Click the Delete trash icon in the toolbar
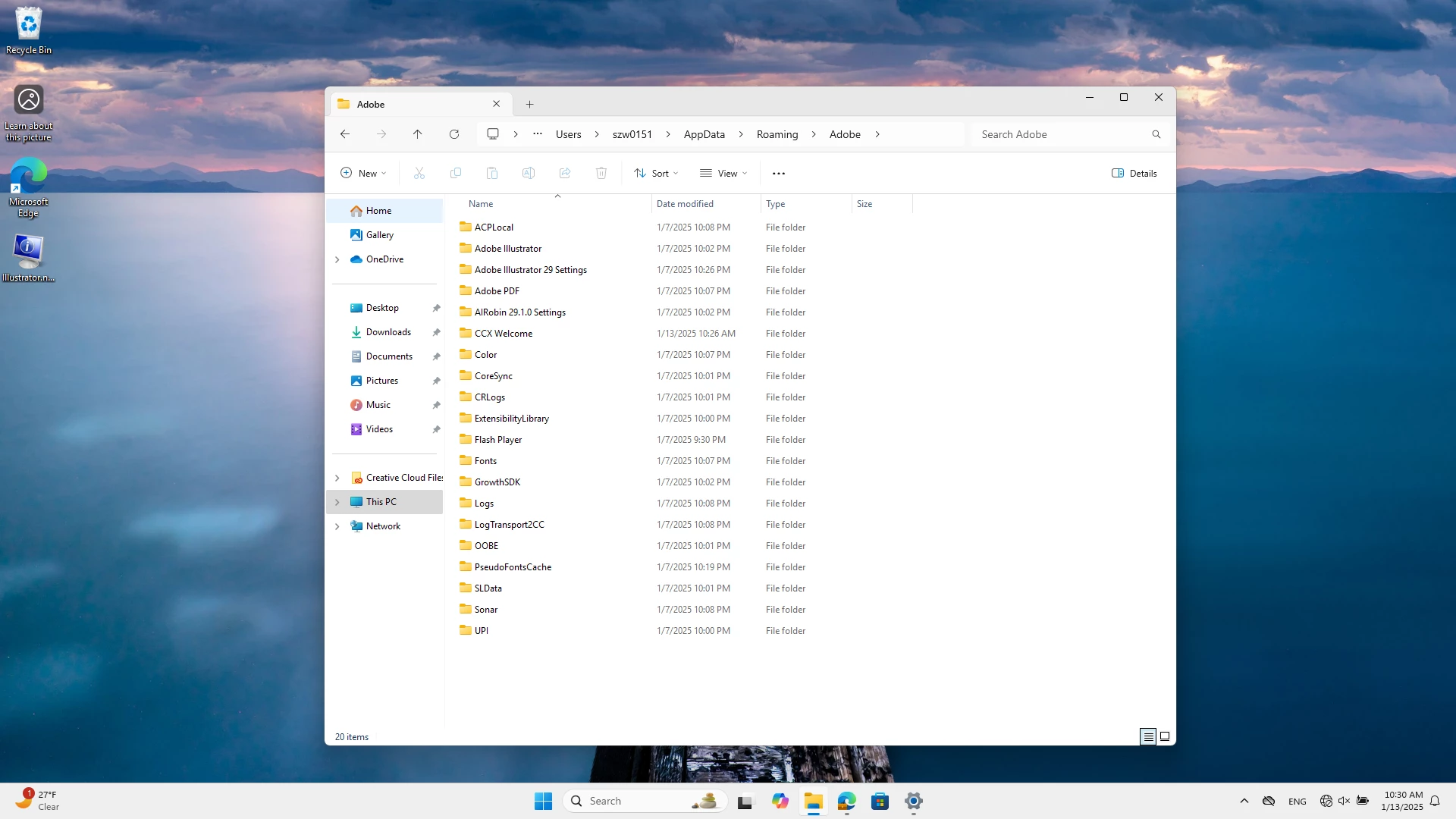This screenshot has height=819, width=1456. coord(601,174)
